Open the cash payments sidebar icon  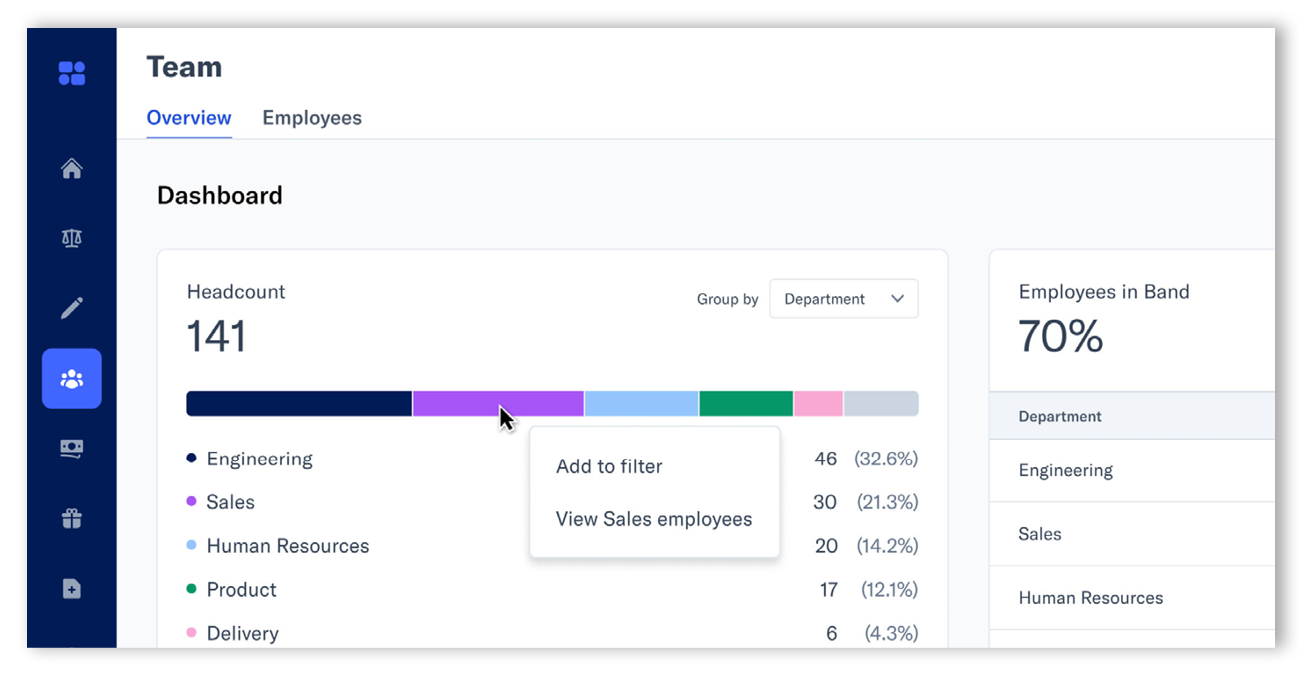click(71, 448)
